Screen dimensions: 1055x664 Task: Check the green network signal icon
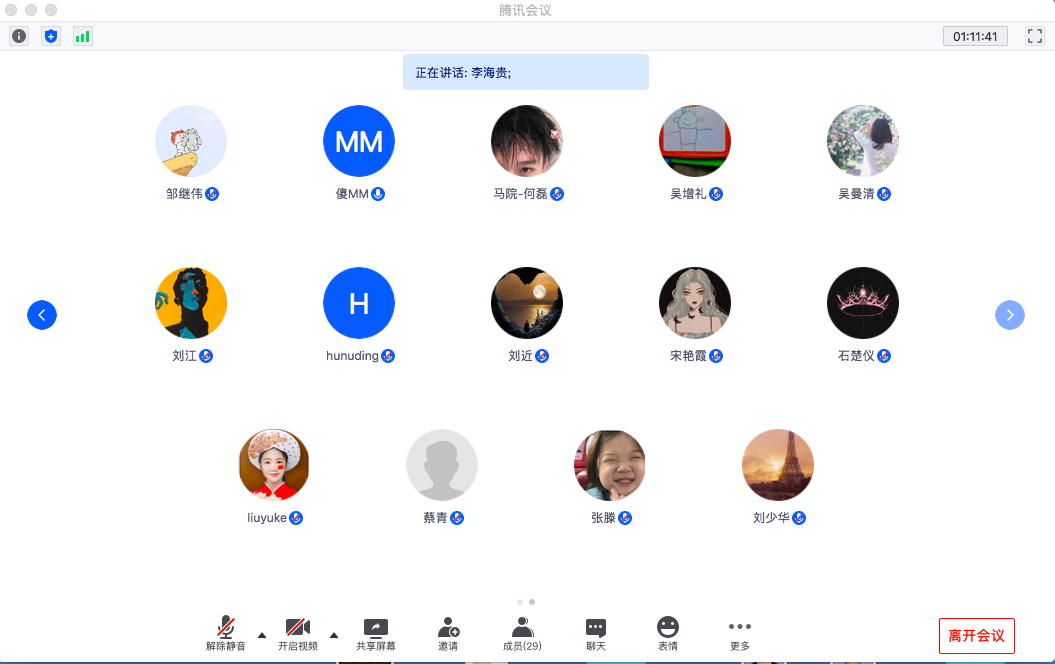(x=82, y=36)
